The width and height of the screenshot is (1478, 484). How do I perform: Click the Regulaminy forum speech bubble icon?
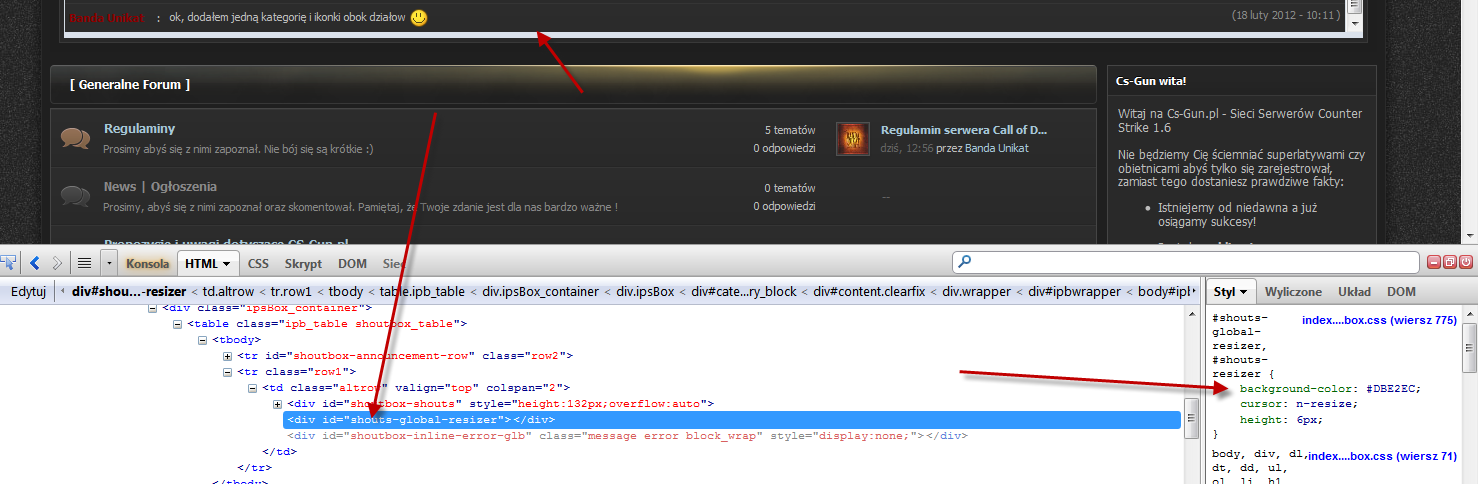(75, 138)
